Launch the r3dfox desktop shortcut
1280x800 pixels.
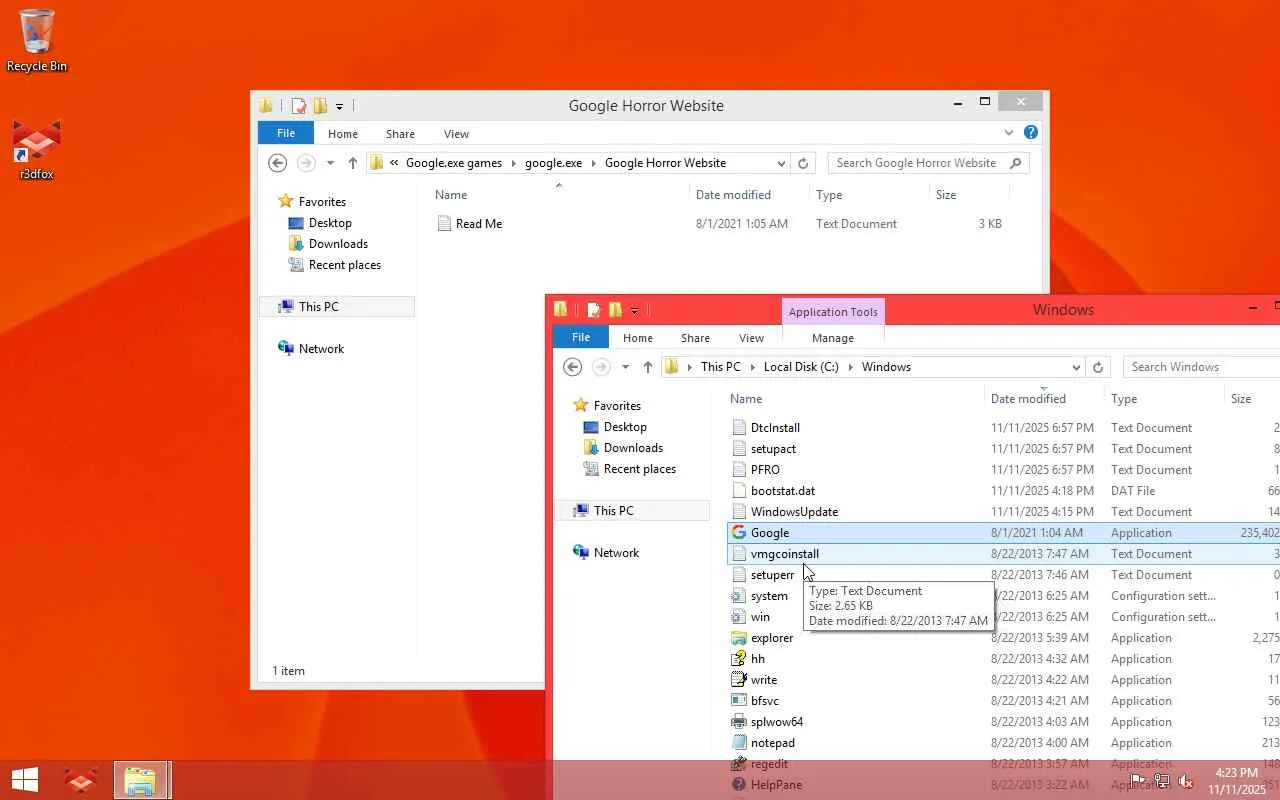tap(37, 150)
